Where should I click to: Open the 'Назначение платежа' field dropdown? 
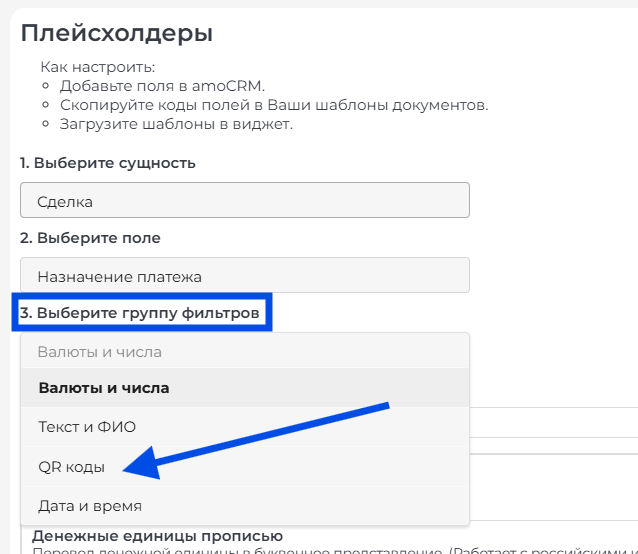245,275
